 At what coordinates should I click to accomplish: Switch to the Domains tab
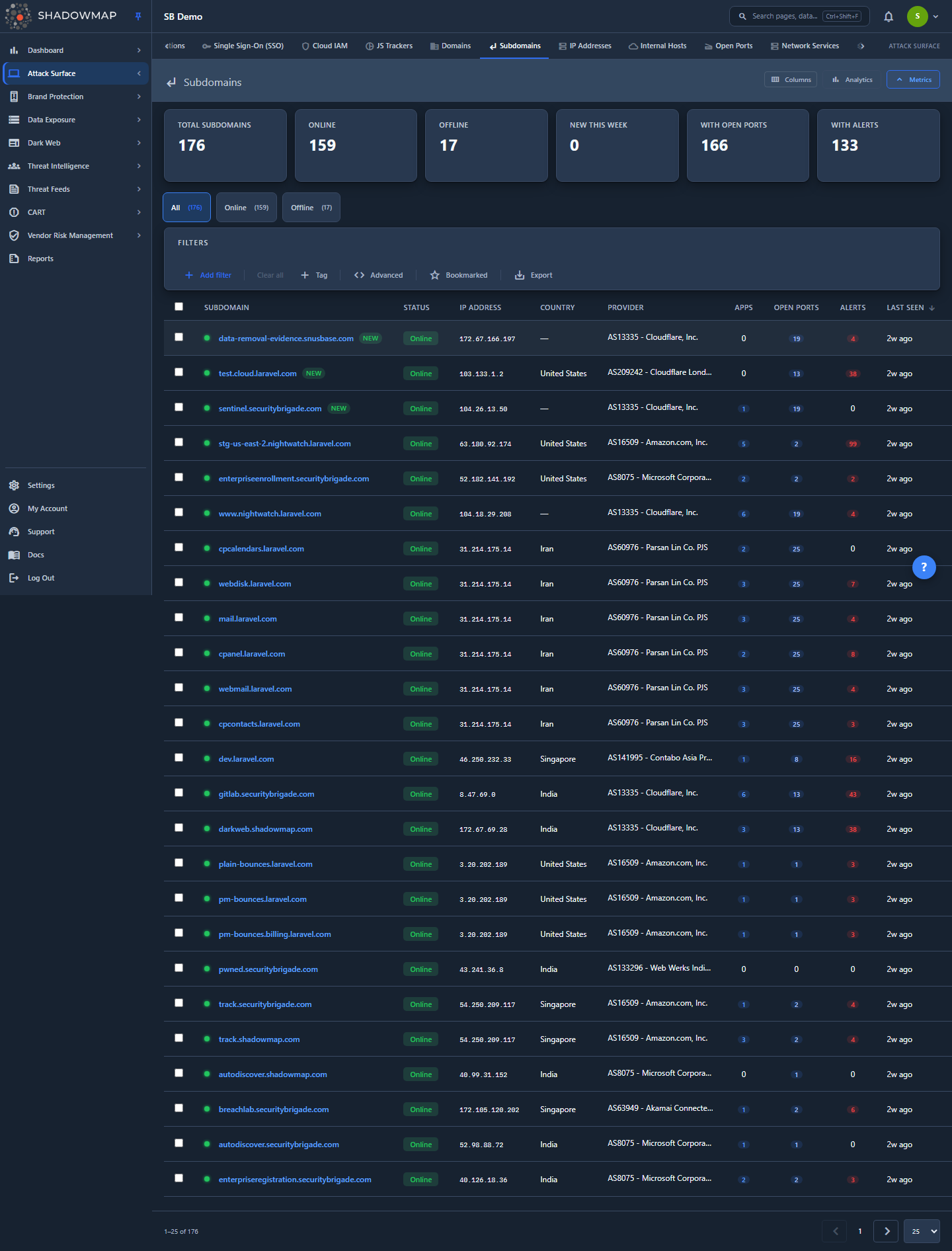(x=450, y=46)
